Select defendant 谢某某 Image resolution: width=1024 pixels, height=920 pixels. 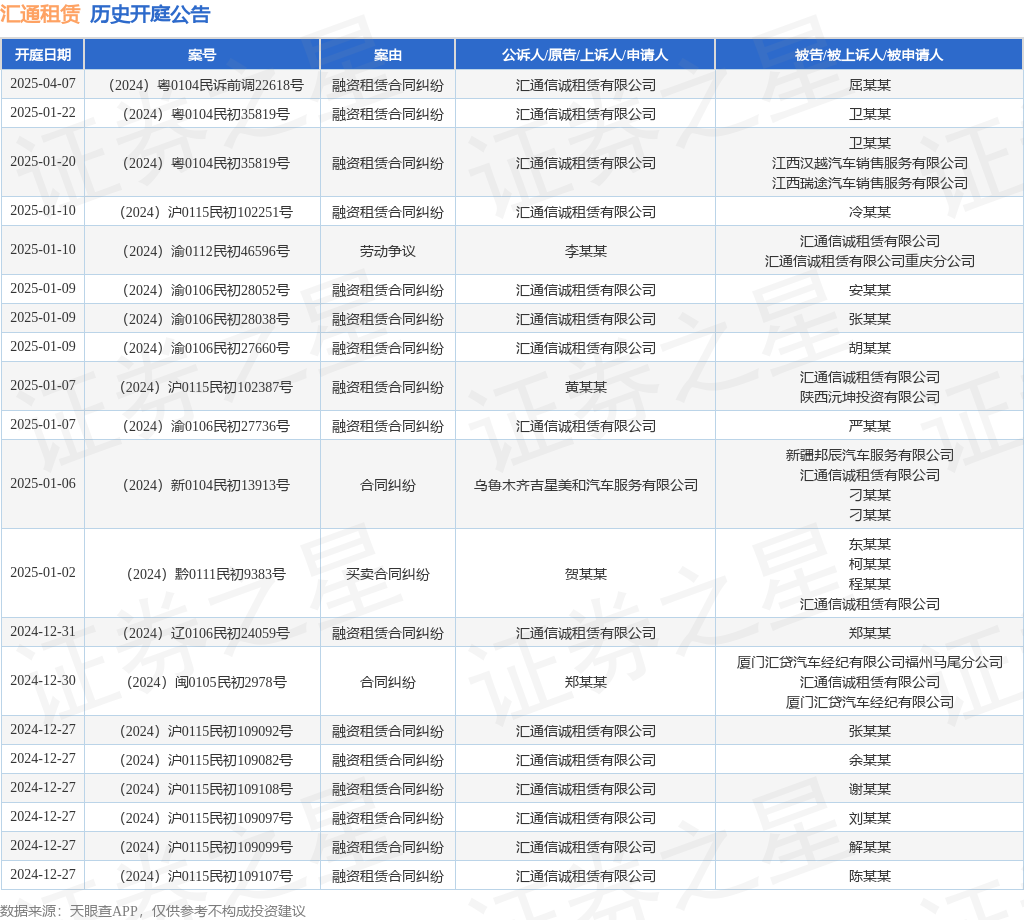870,789
